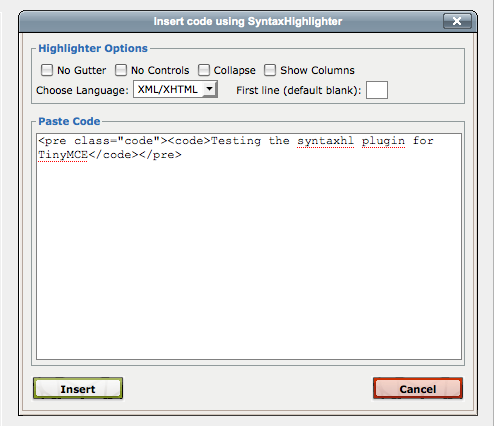Click the misspelled word syntaxhl
Viewport: 494px width, 426px height.
click(325, 141)
